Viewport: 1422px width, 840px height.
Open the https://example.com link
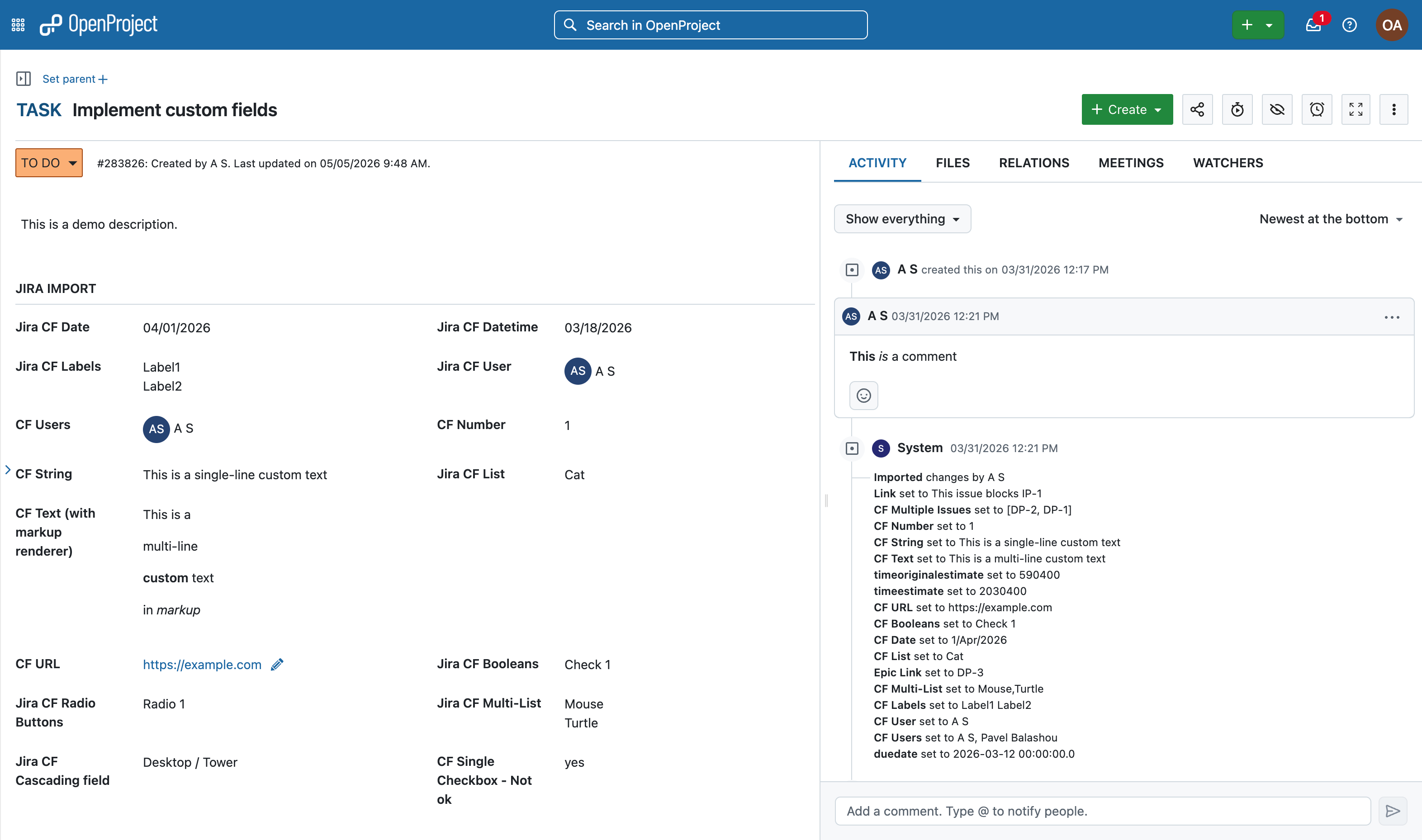(202, 665)
